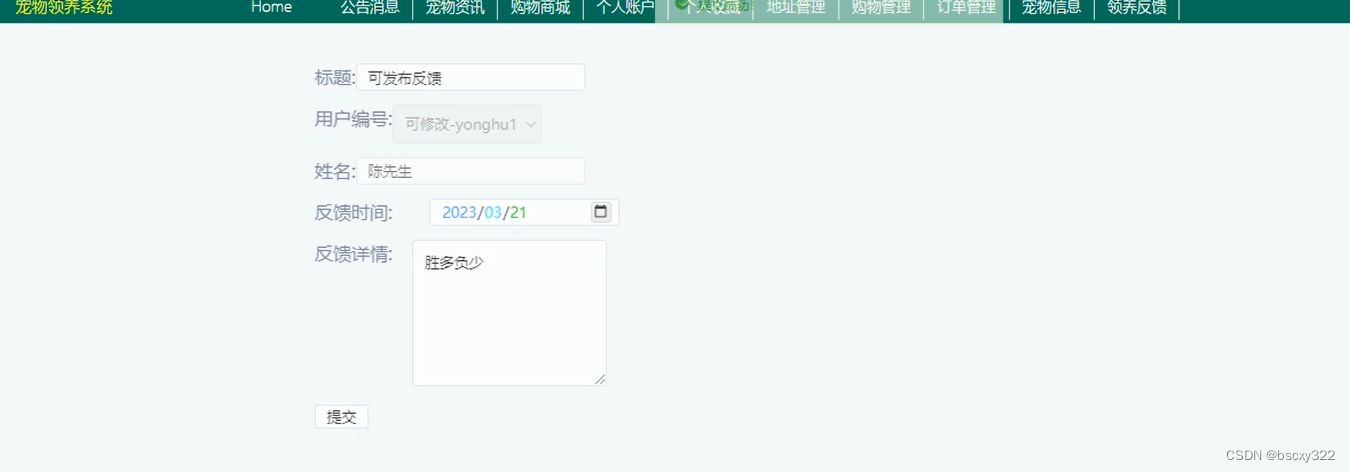The width and height of the screenshot is (1350, 472).
Task: Click the 宠物领养系统 site title
Action: coord(64,8)
